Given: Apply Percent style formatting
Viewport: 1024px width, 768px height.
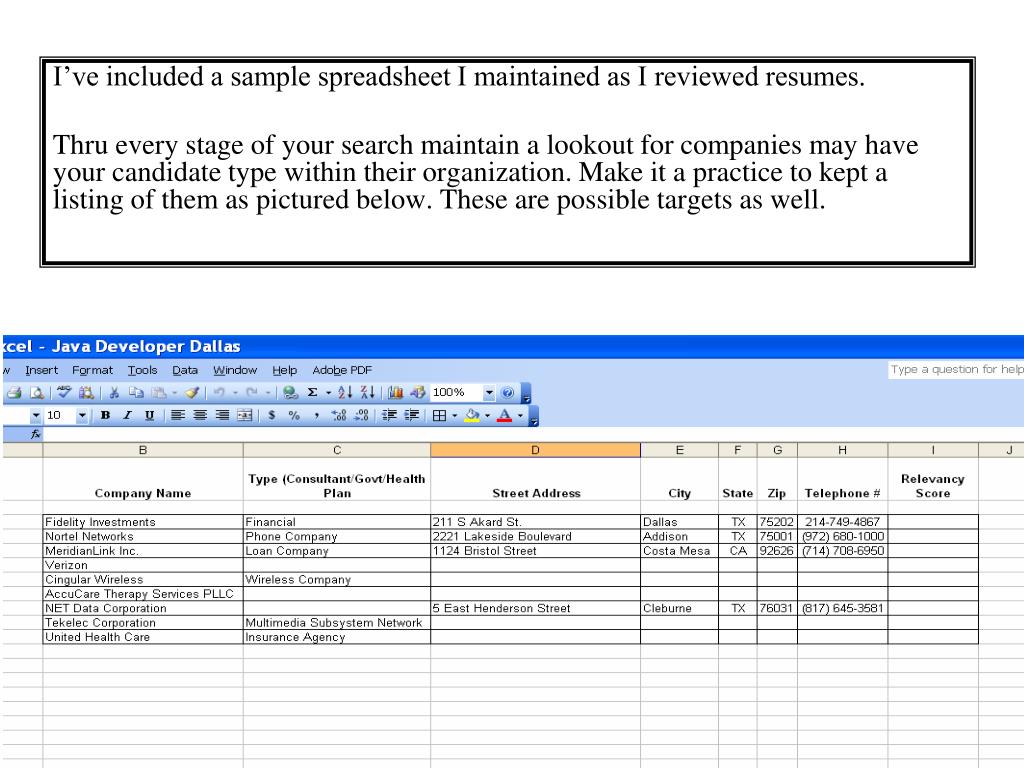Looking at the screenshot, I should tap(294, 415).
